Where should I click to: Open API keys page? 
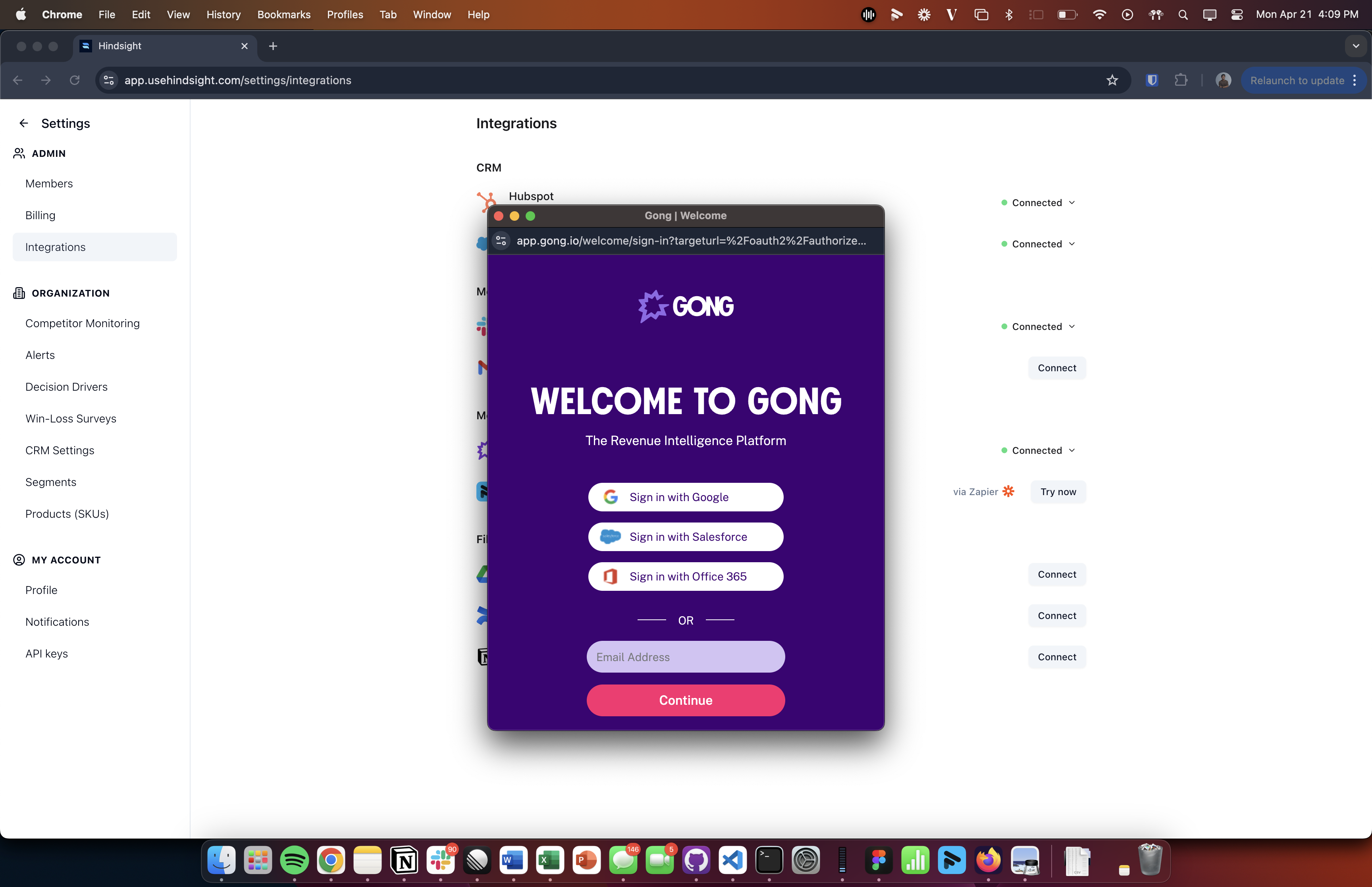tap(46, 654)
